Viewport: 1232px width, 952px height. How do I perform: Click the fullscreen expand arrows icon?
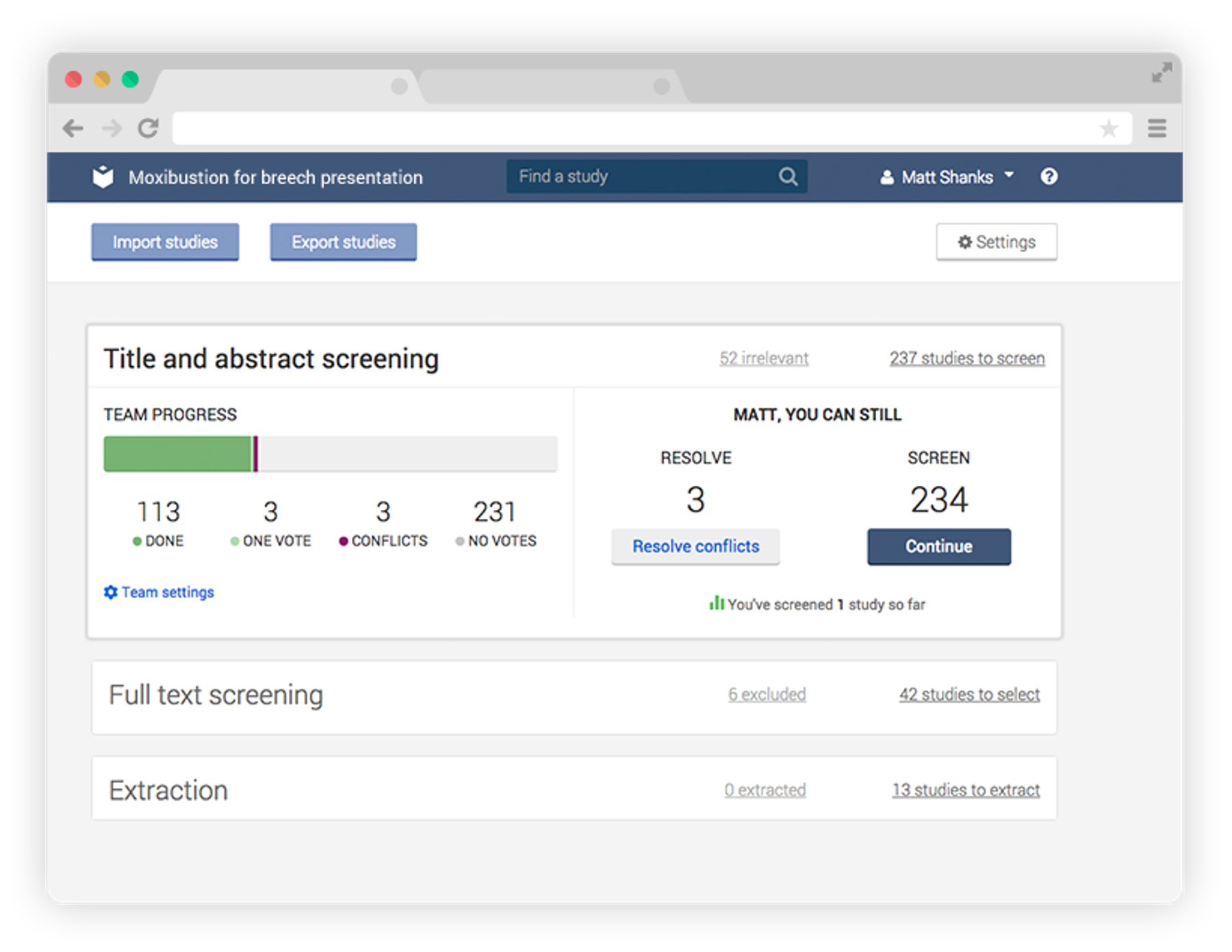(1162, 73)
